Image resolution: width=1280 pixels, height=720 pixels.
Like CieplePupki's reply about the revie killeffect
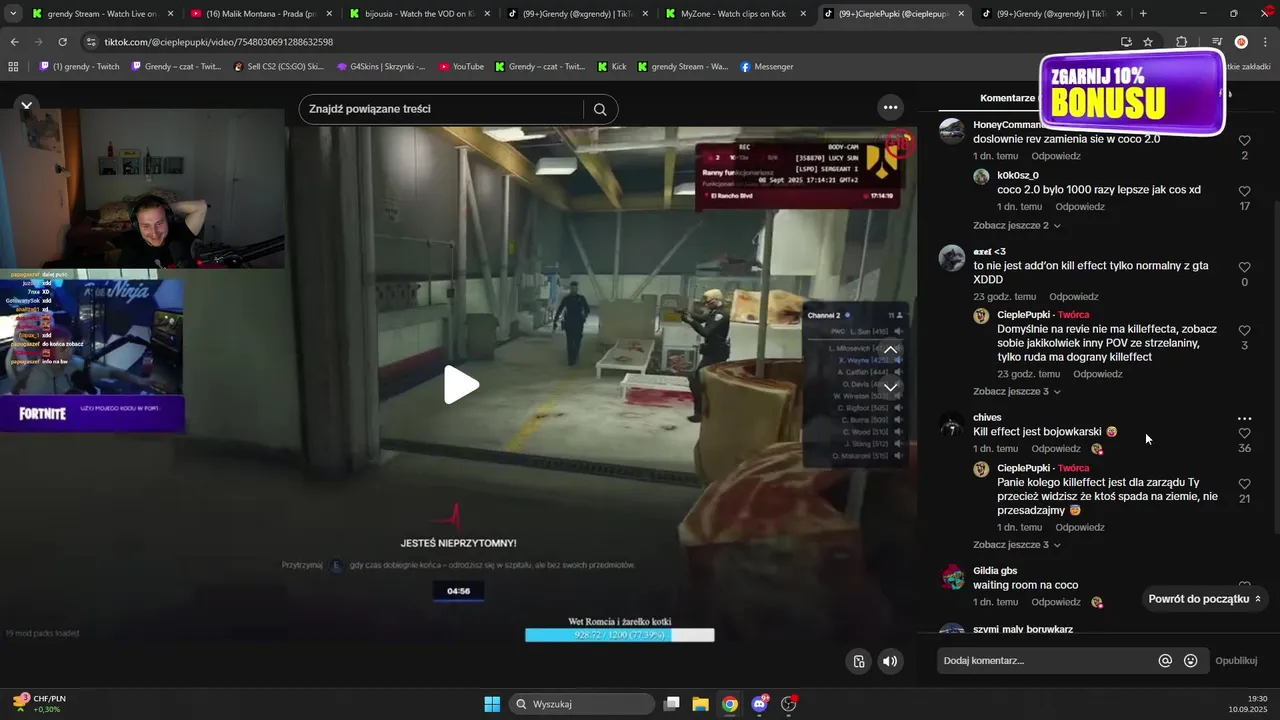(x=1244, y=330)
